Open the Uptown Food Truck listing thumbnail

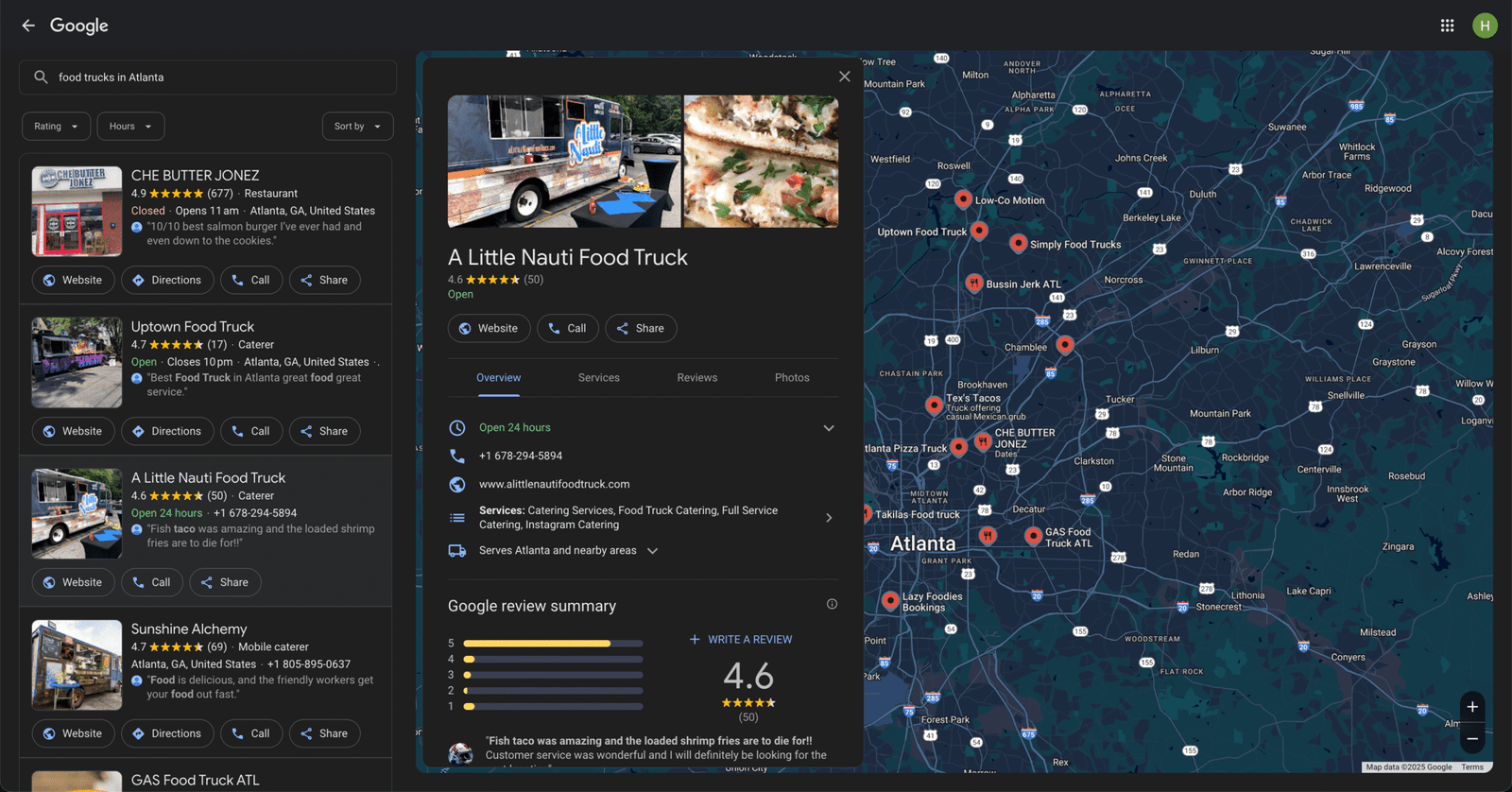[x=77, y=363]
